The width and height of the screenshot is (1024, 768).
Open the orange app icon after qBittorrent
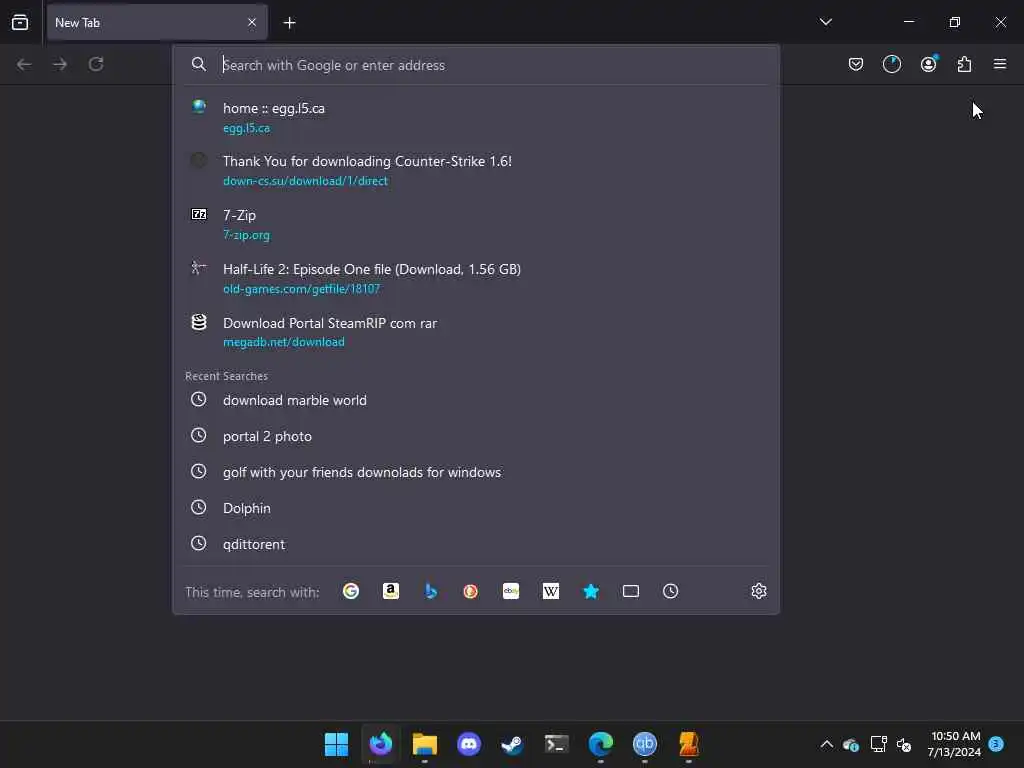tap(688, 744)
